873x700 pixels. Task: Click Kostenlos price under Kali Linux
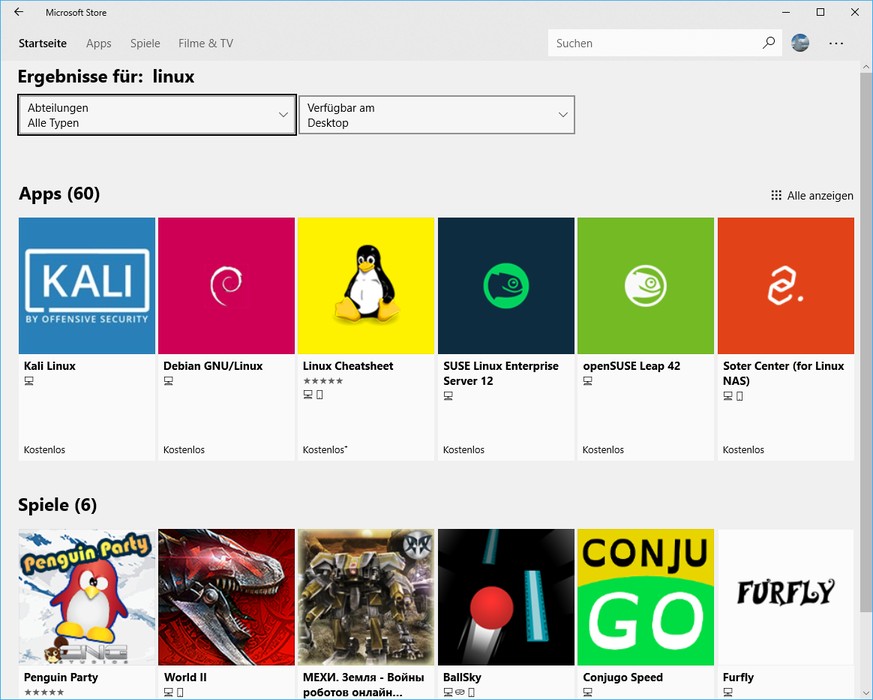(x=45, y=449)
